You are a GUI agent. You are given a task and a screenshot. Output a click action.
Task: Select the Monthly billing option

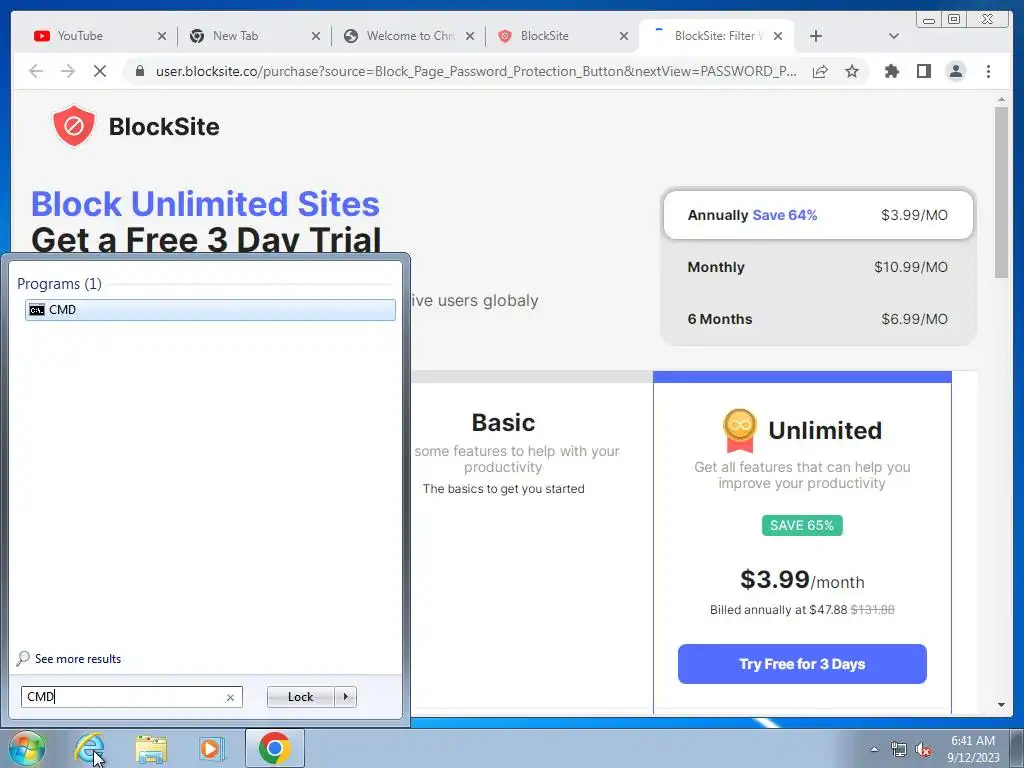click(x=818, y=267)
